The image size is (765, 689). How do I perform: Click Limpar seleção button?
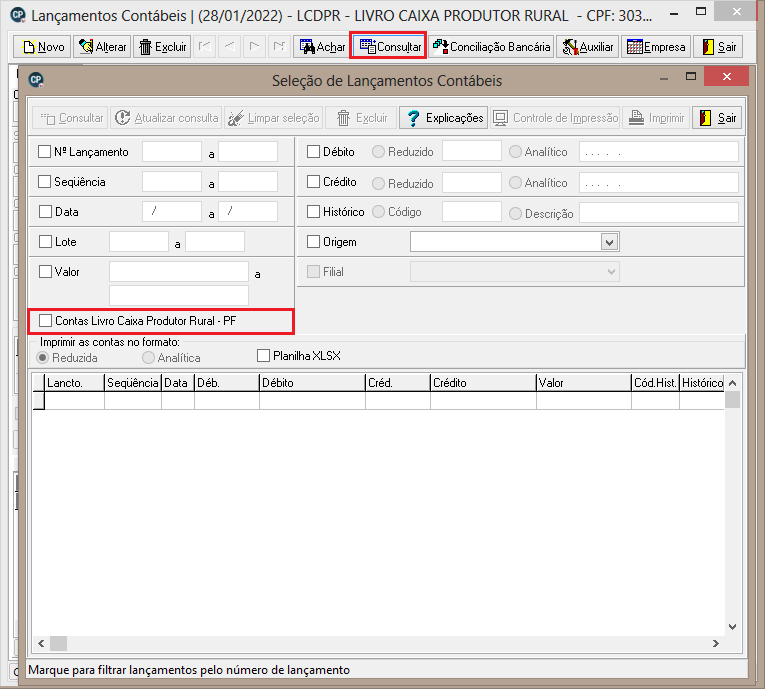[x=273, y=118]
